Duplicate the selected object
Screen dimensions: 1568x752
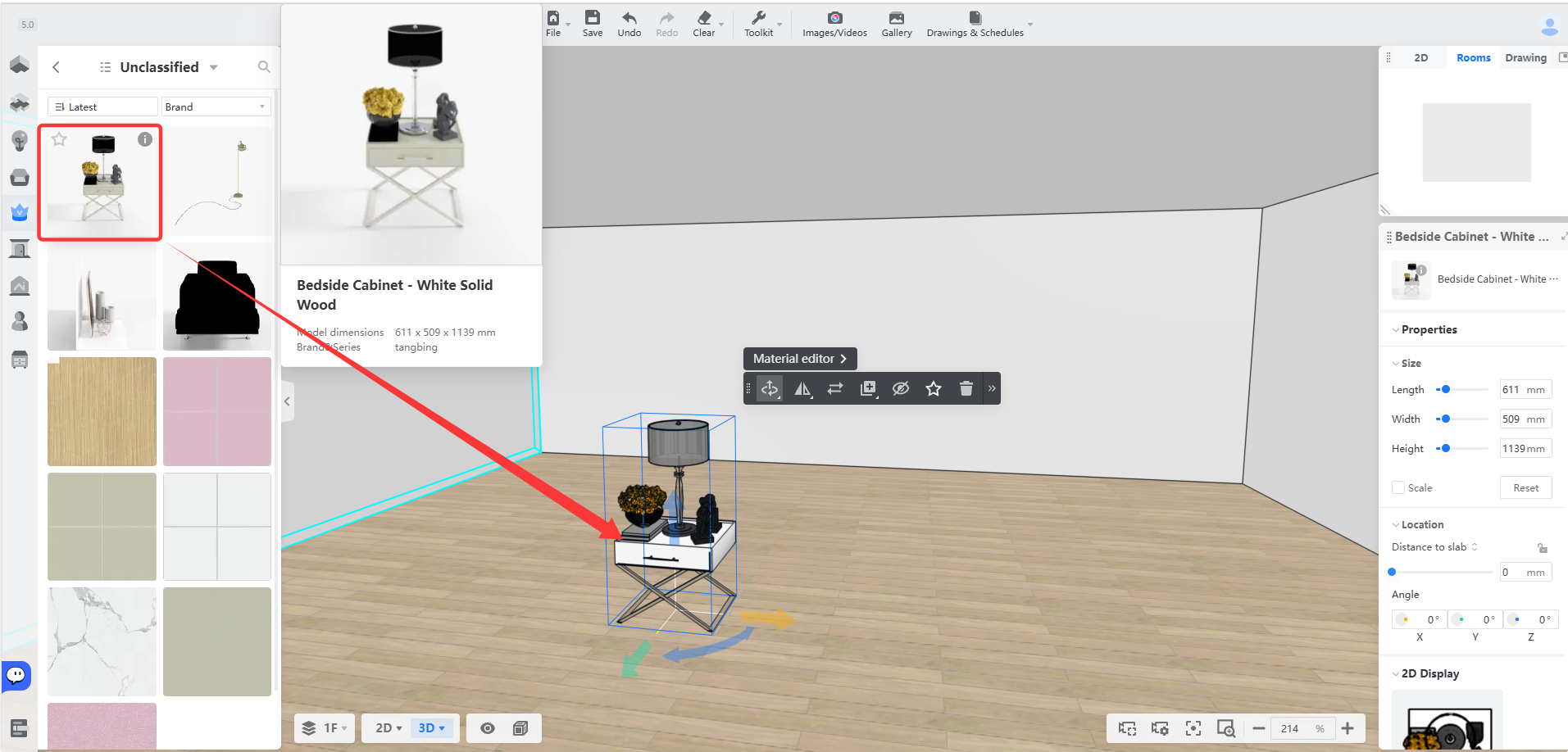click(x=868, y=388)
